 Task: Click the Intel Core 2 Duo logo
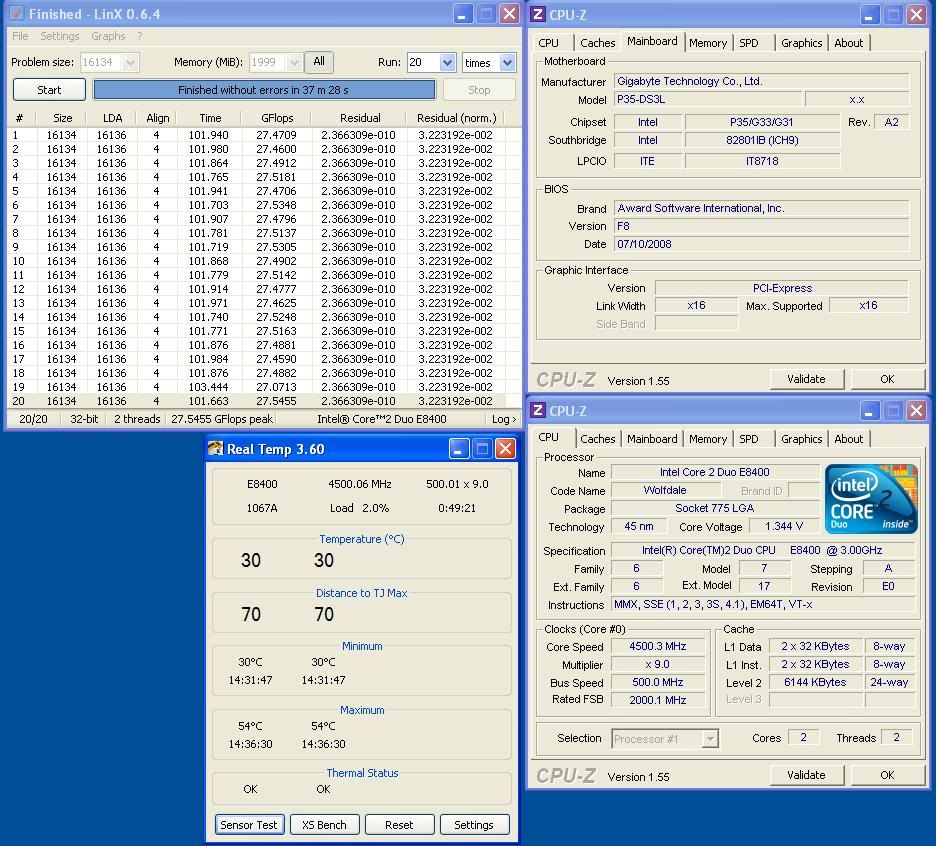[x=871, y=499]
